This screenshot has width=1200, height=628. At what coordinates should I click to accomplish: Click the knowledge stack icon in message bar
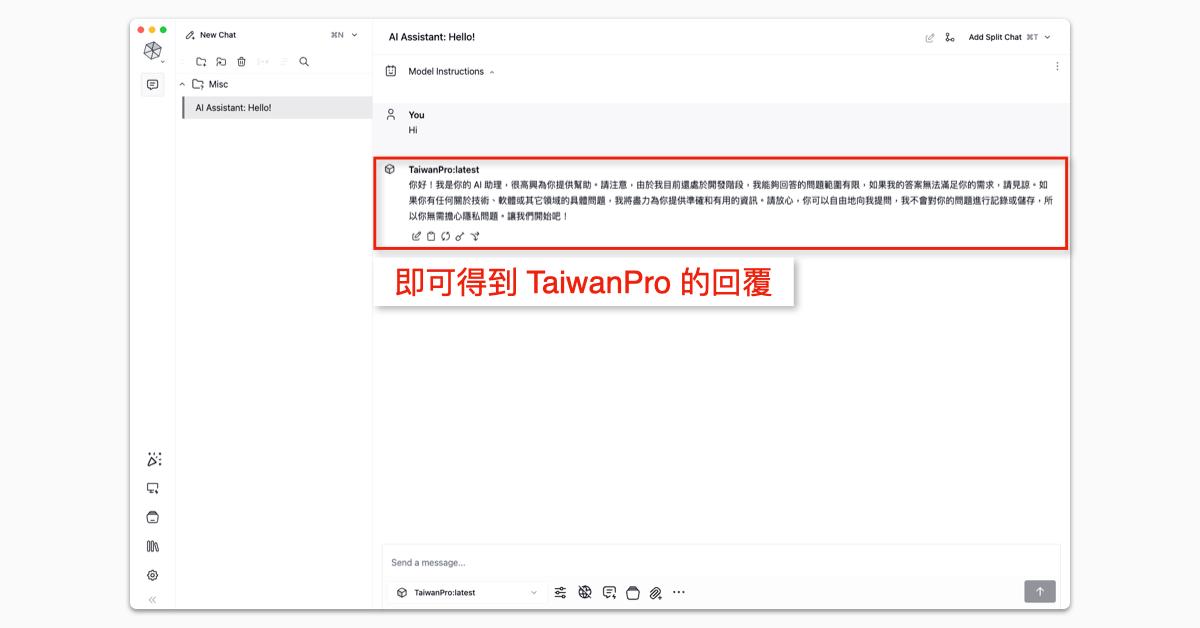coord(632,593)
